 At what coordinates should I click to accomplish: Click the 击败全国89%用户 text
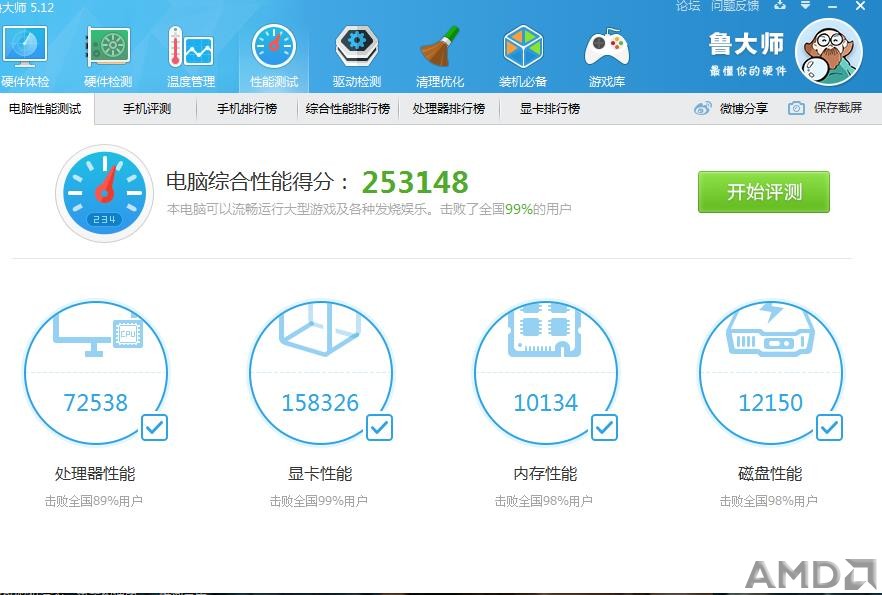tap(93, 501)
